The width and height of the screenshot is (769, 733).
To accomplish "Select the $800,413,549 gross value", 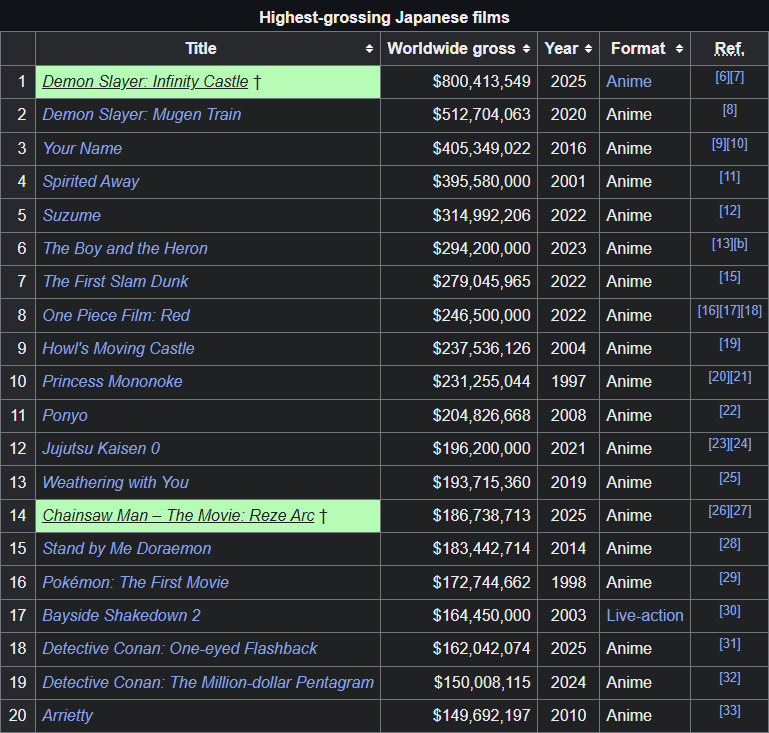I will (x=481, y=81).
